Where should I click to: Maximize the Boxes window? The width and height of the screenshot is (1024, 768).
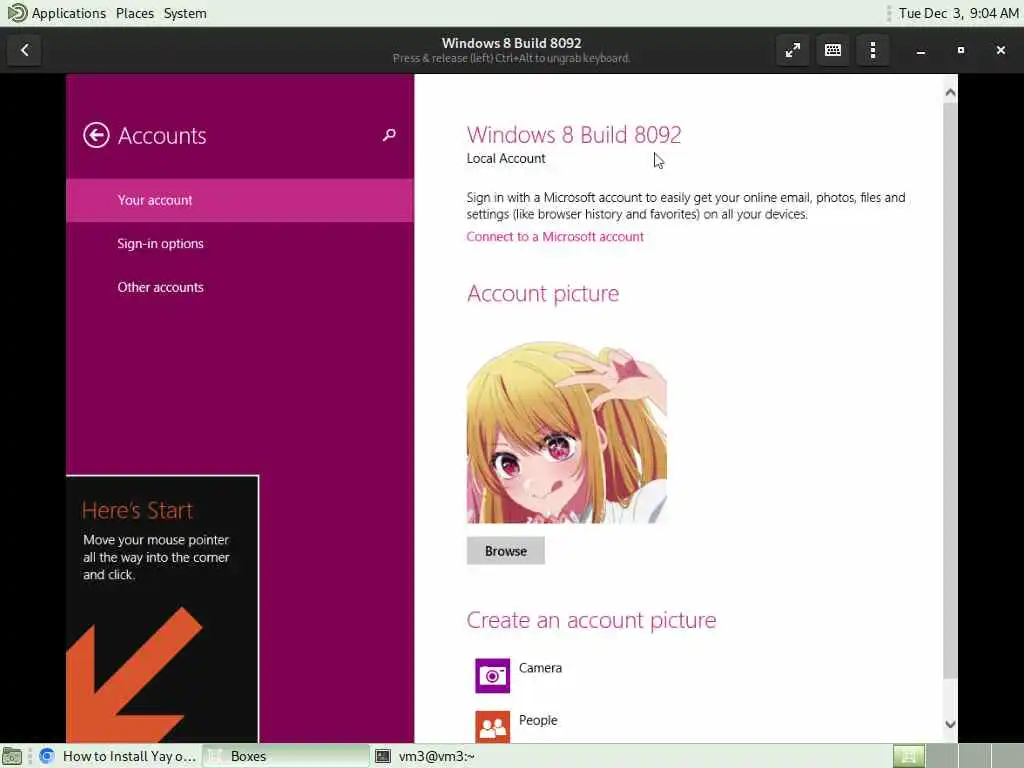[961, 50]
